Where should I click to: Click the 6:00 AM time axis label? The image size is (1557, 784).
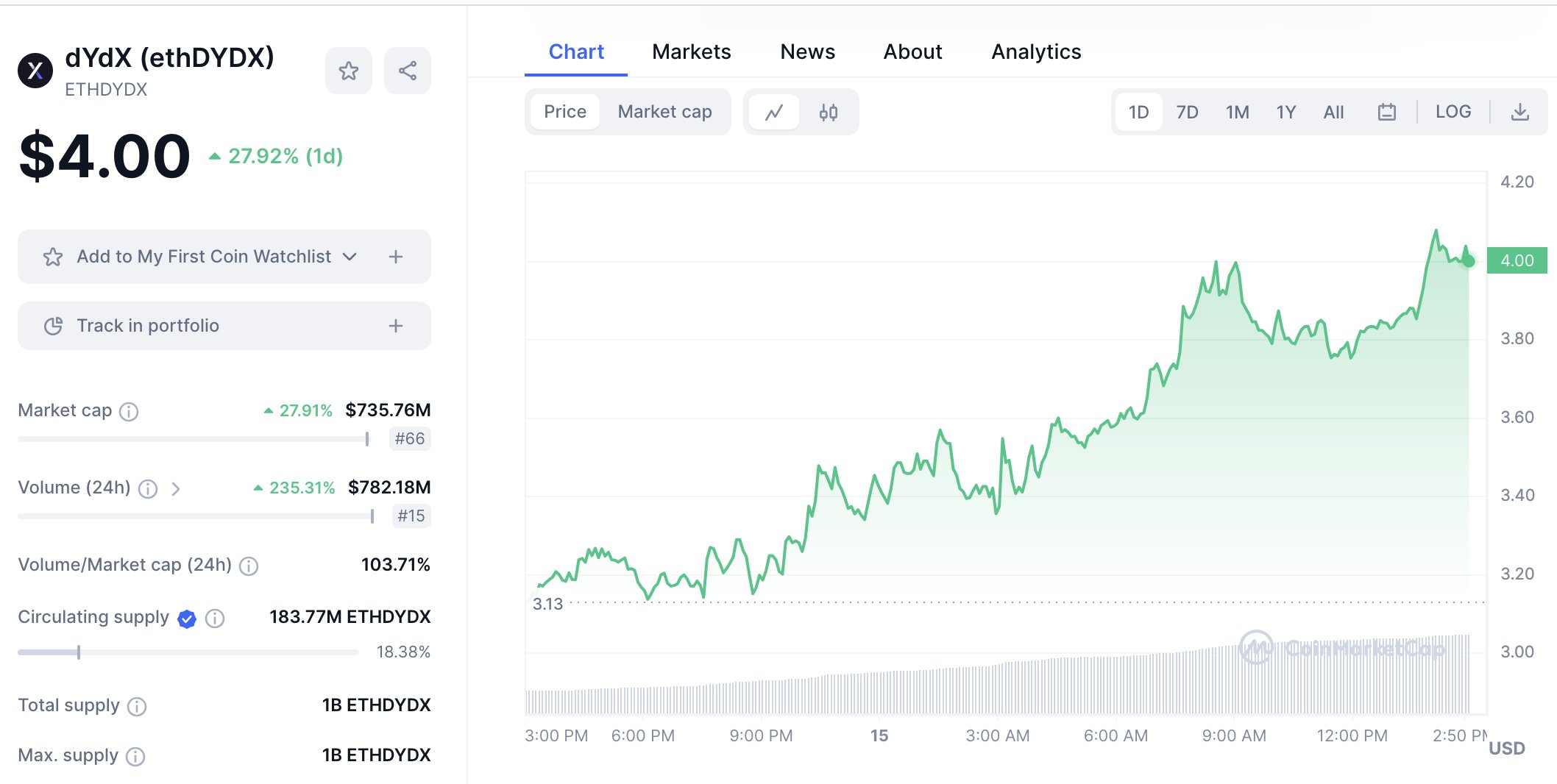tap(1116, 735)
